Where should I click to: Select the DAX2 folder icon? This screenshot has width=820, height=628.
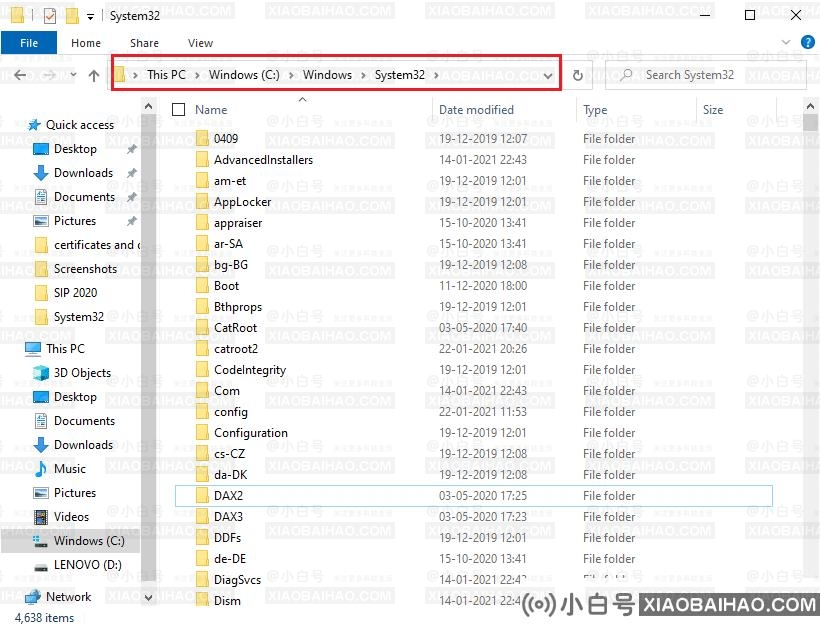(202, 496)
